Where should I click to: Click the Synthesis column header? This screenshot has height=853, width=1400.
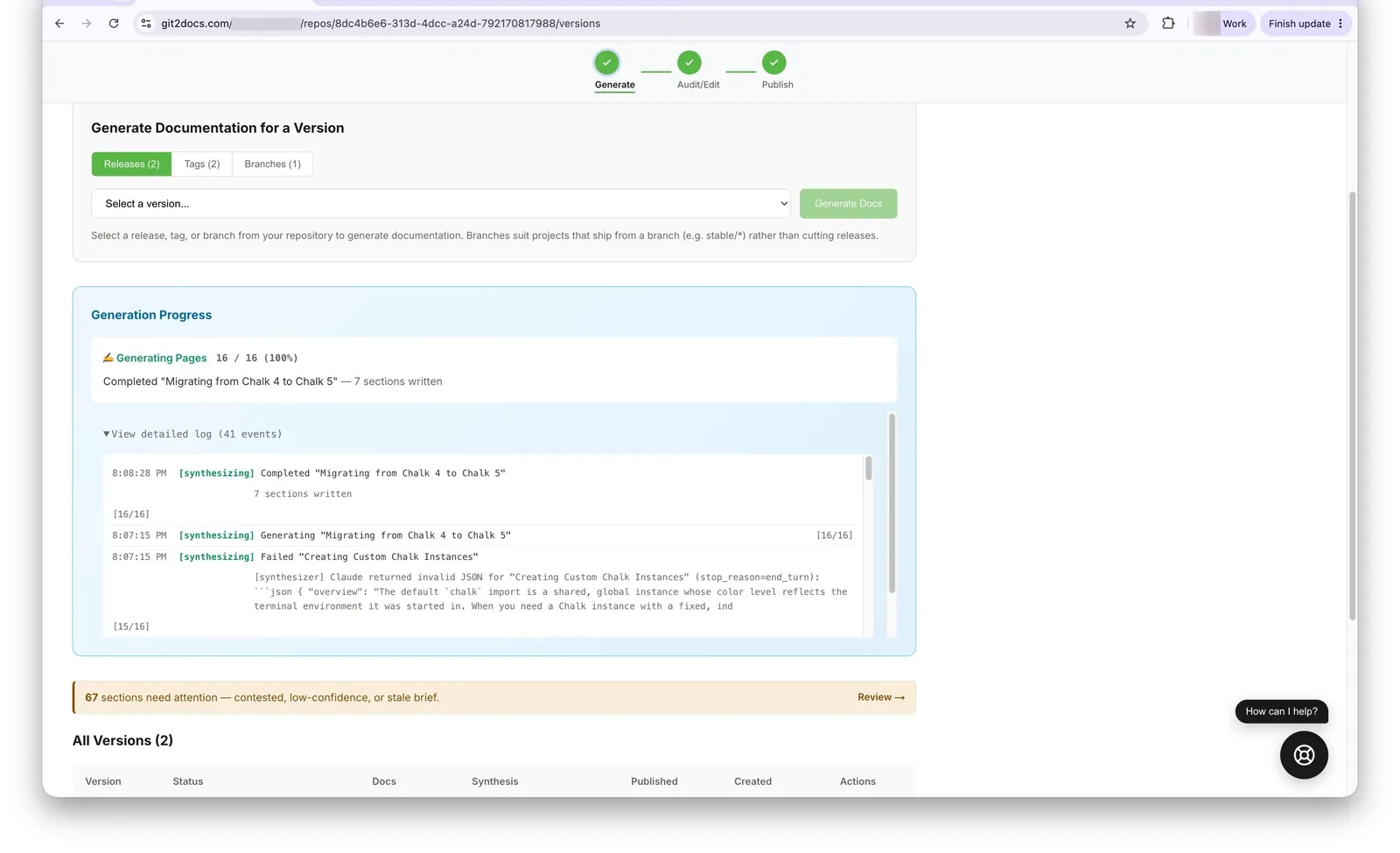(494, 781)
